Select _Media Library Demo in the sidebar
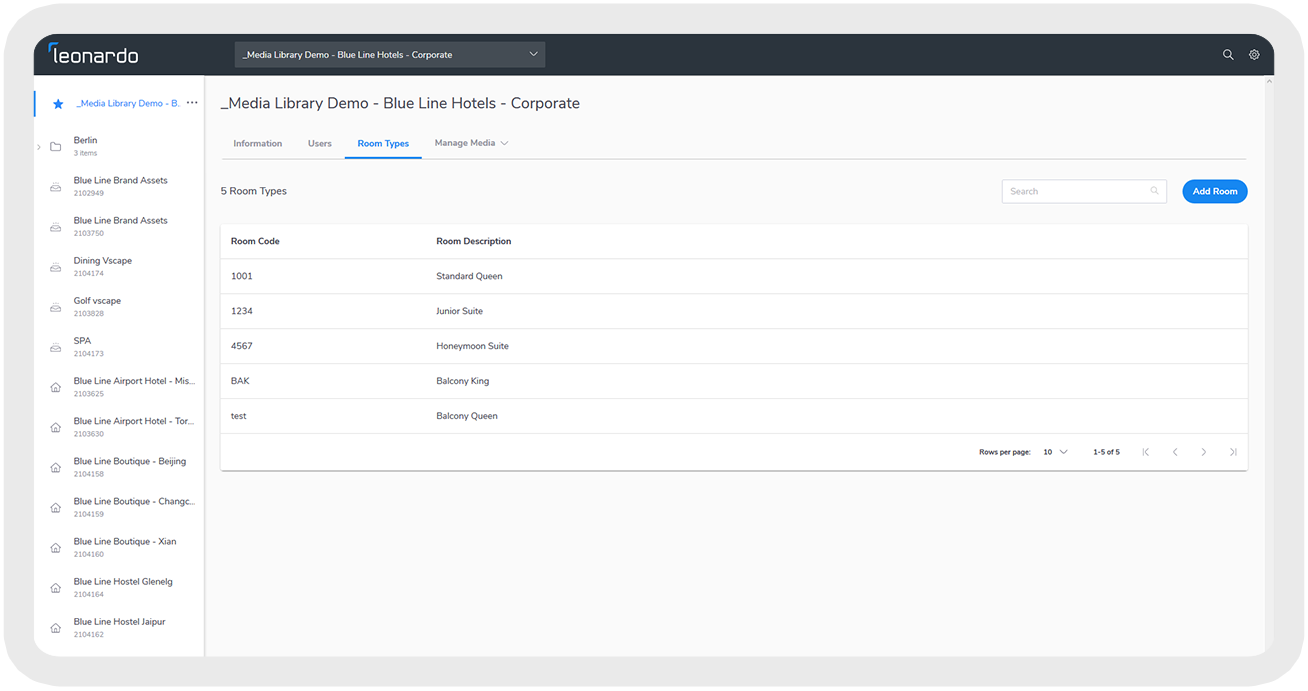 128,104
